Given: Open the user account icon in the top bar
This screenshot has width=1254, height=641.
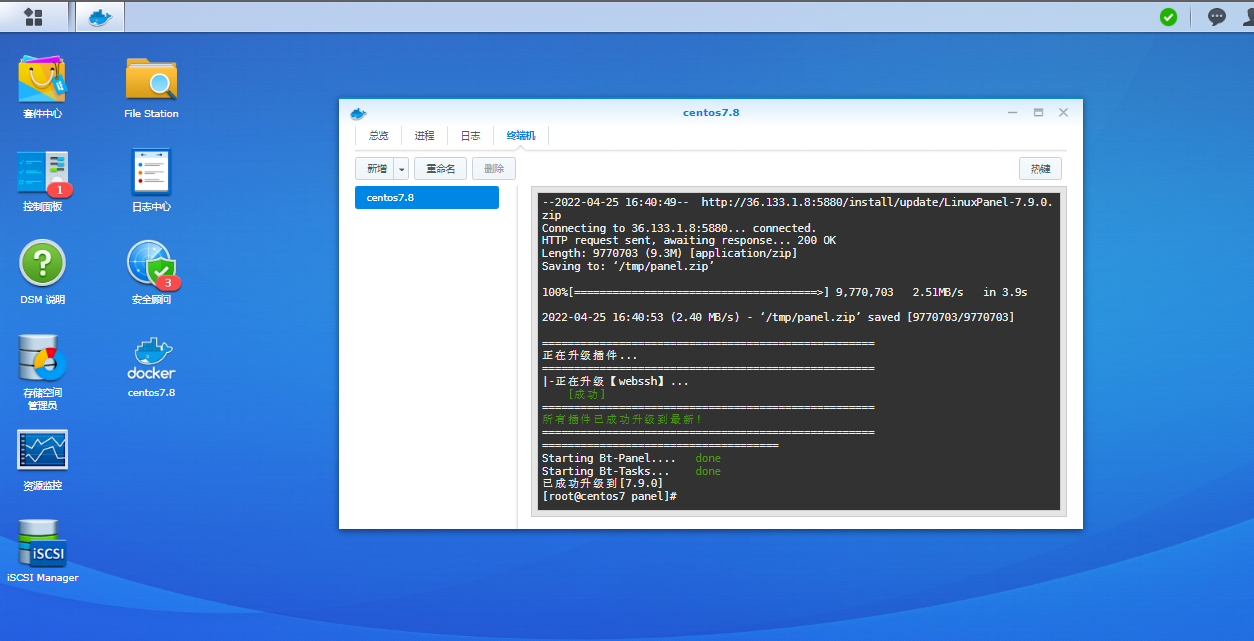Looking at the screenshot, I should (x=1246, y=17).
